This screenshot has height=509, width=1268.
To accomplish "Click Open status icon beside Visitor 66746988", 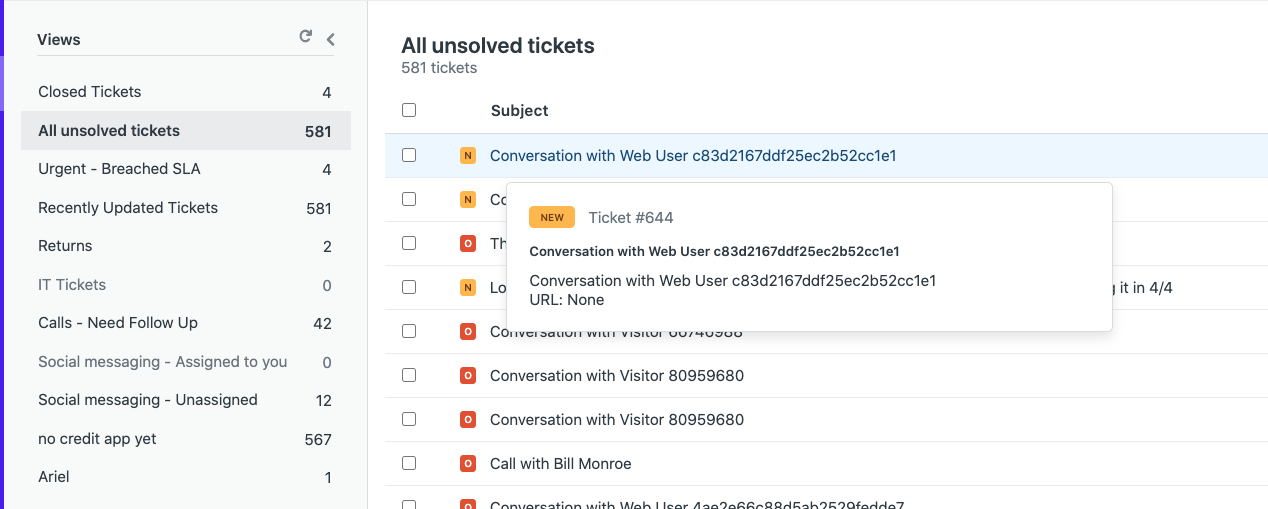I will pyautogui.click(x=467, y=332).
